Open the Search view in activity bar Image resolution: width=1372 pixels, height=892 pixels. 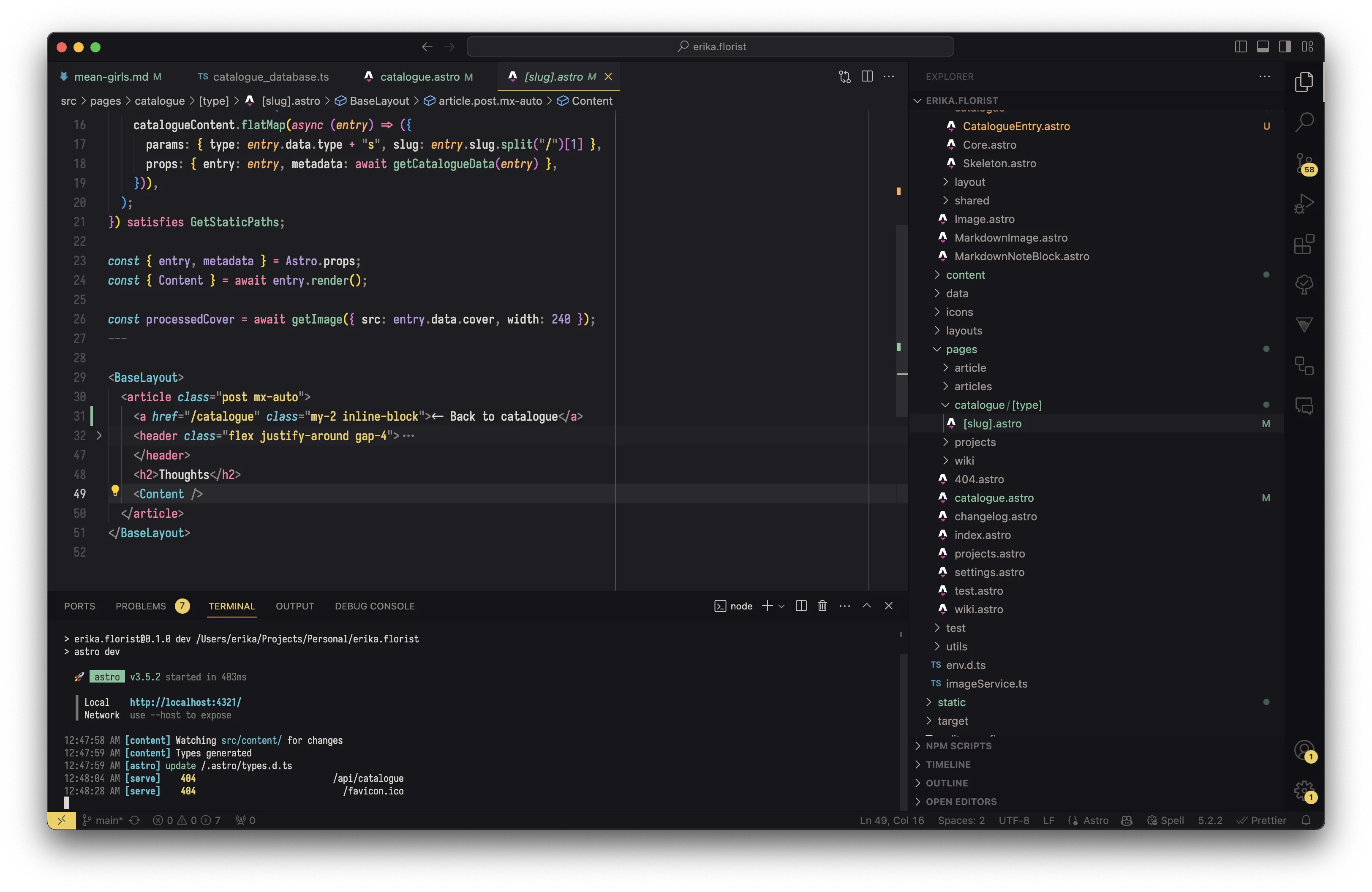point(1304,122)
